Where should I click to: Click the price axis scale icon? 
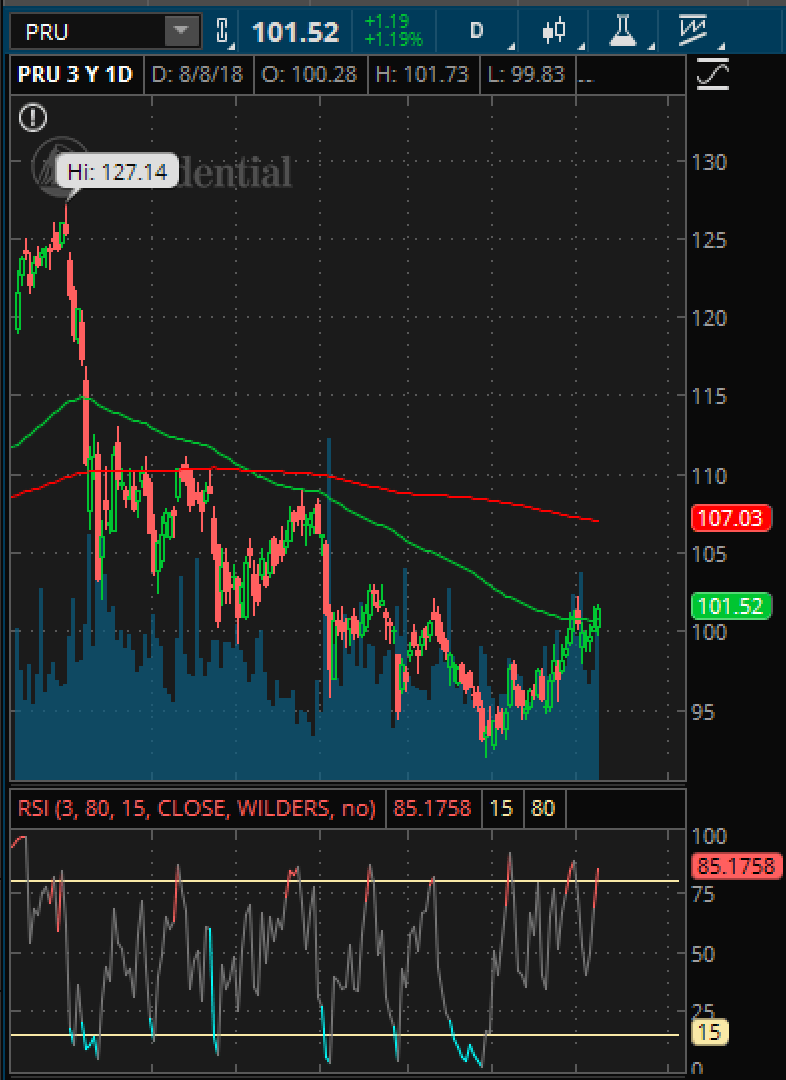tap(713, 75)
